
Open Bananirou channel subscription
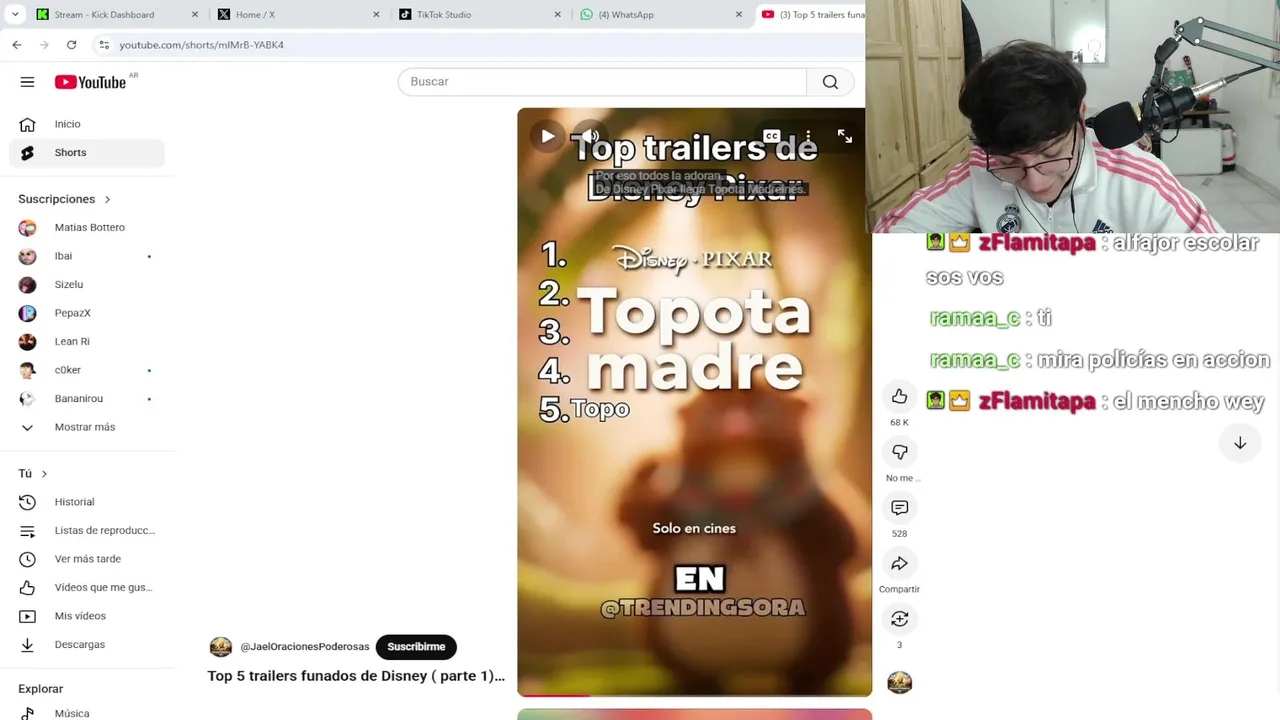tap(87, 399)
